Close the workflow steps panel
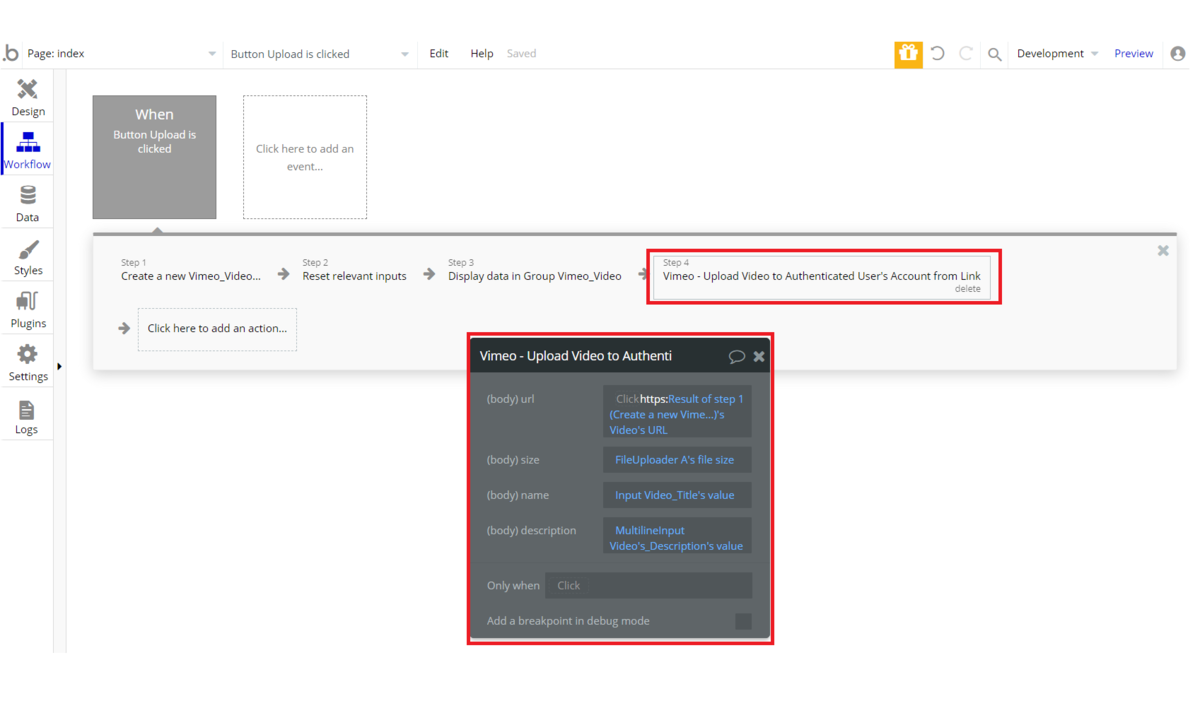 (x=1163, y=251)
